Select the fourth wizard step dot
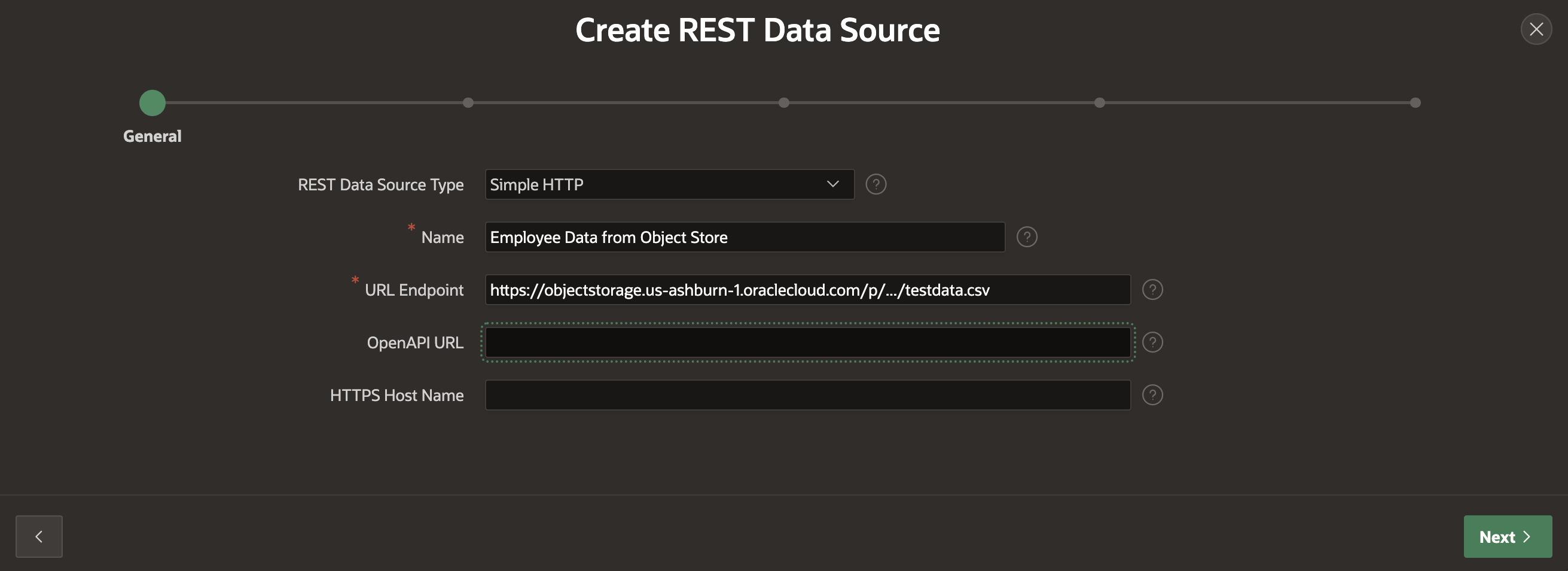 tap(1099, 103)
